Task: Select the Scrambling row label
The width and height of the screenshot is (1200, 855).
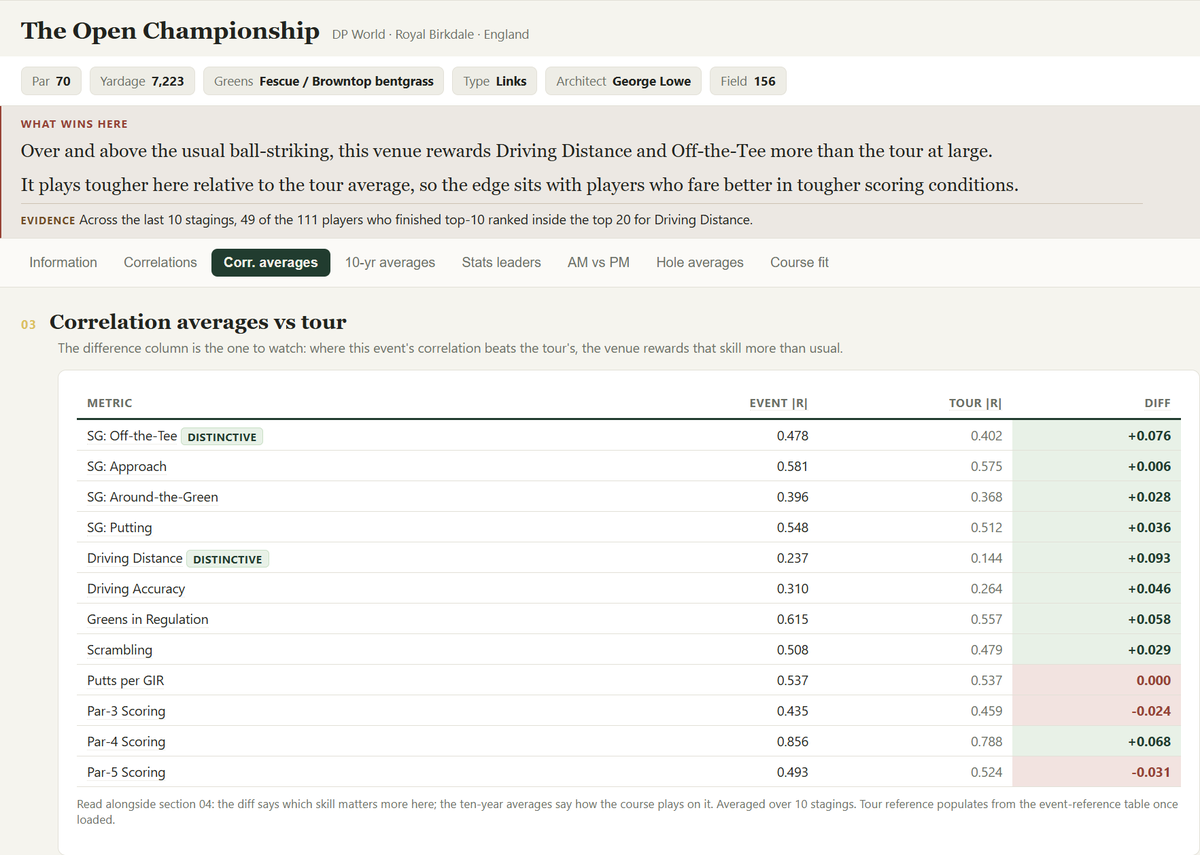Action: pos(120,650)
